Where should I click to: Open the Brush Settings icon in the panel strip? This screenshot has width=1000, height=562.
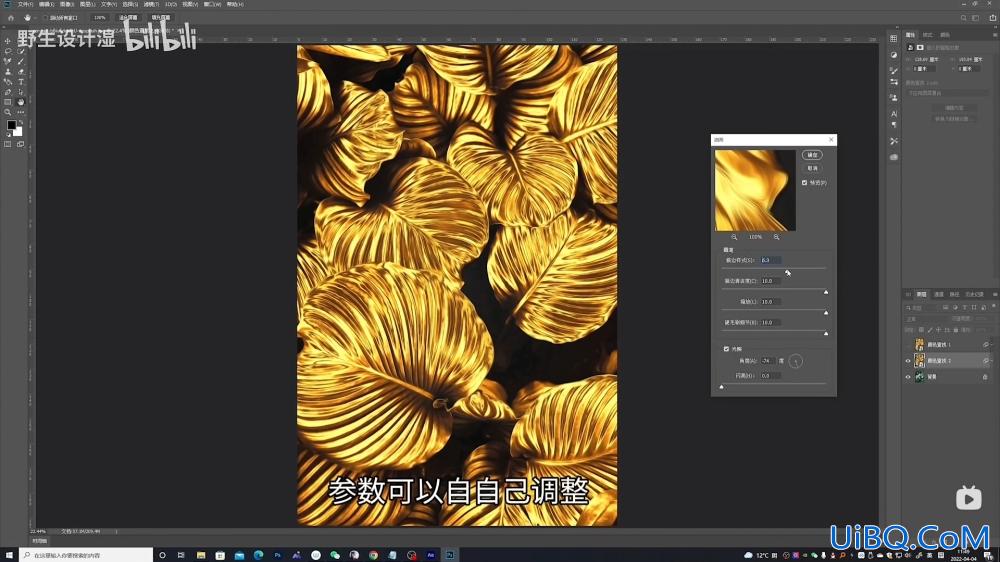pyautogui.click(x=893, y=71)
